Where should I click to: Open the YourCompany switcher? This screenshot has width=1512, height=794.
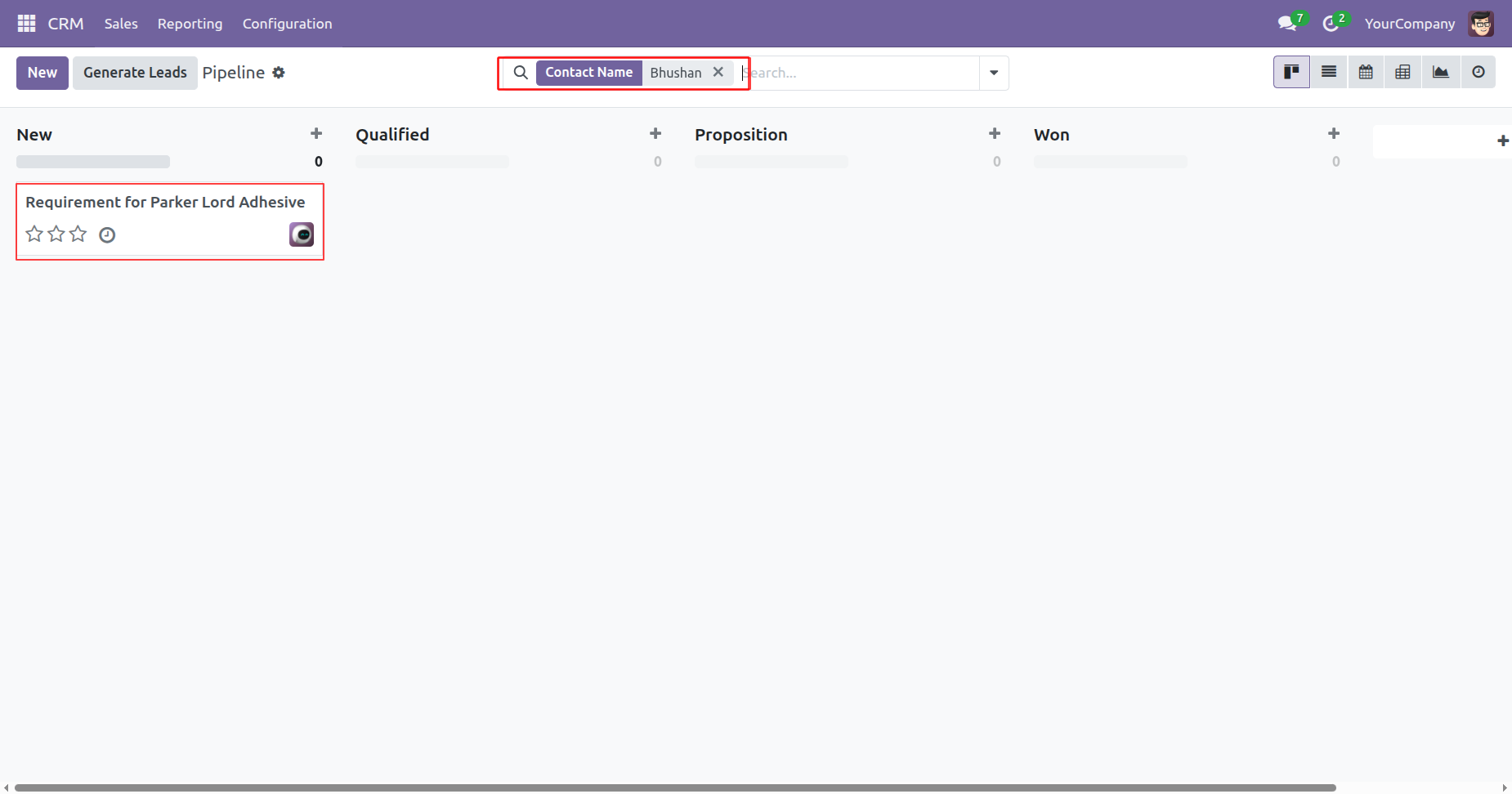point(1410,24)
